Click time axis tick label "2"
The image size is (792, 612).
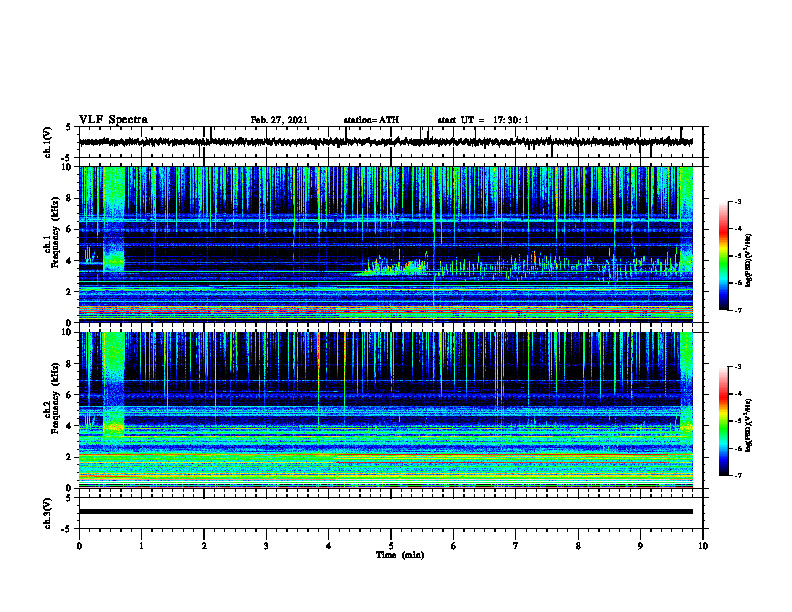(204, 546)
